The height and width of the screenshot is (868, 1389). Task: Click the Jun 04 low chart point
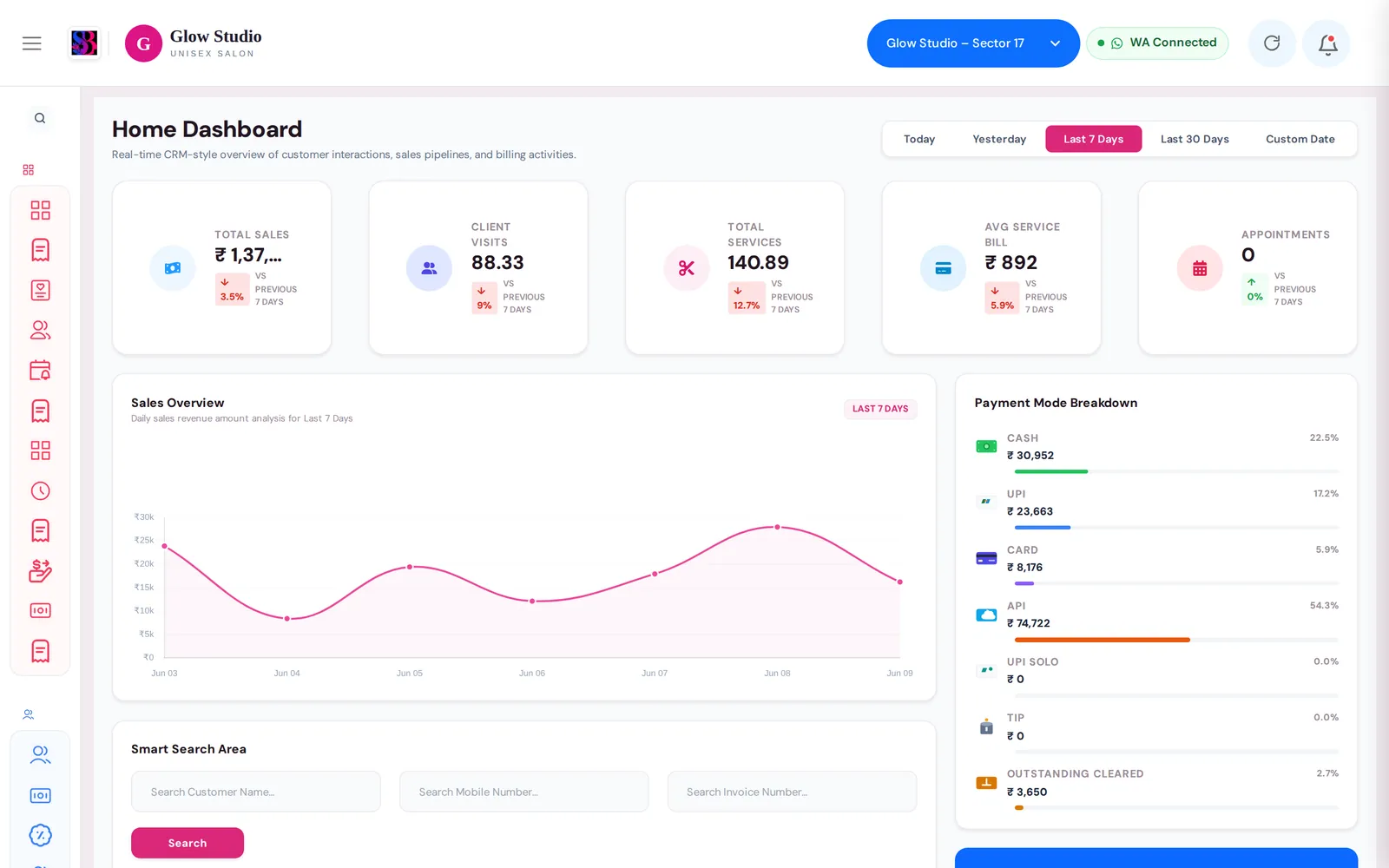(287, 618)
